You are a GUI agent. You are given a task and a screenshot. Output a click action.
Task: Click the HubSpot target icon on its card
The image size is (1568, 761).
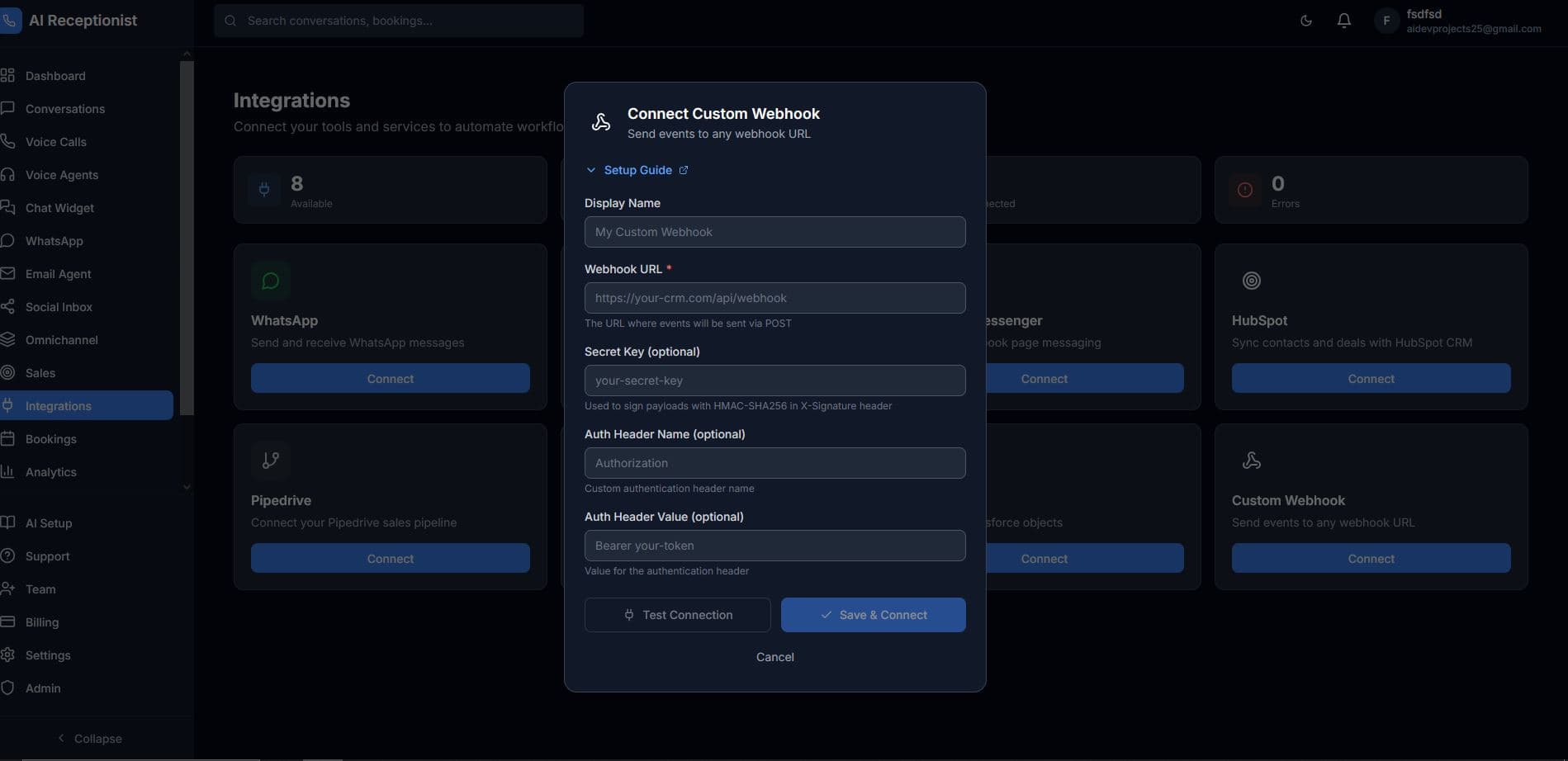coord(1252,281)
